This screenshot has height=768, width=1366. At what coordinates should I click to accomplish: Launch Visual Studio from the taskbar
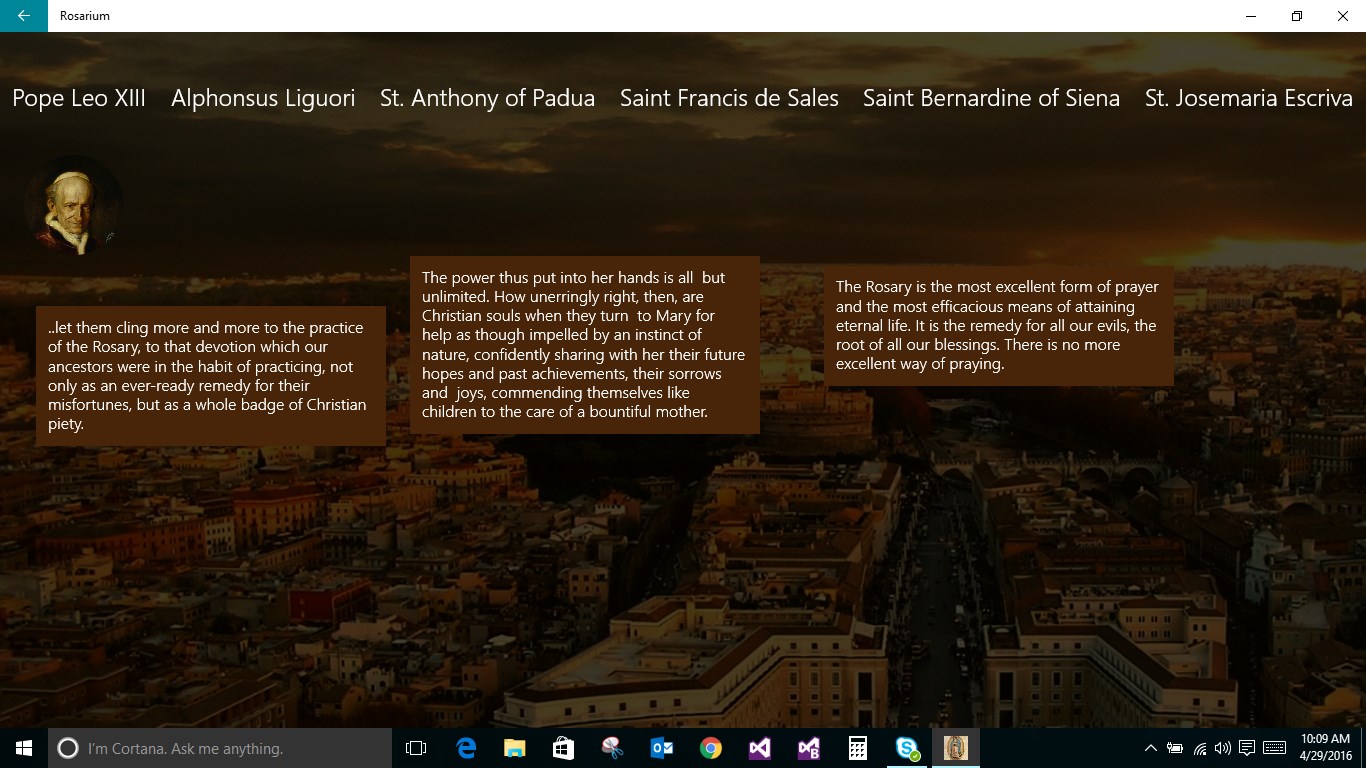click(758, 747)
